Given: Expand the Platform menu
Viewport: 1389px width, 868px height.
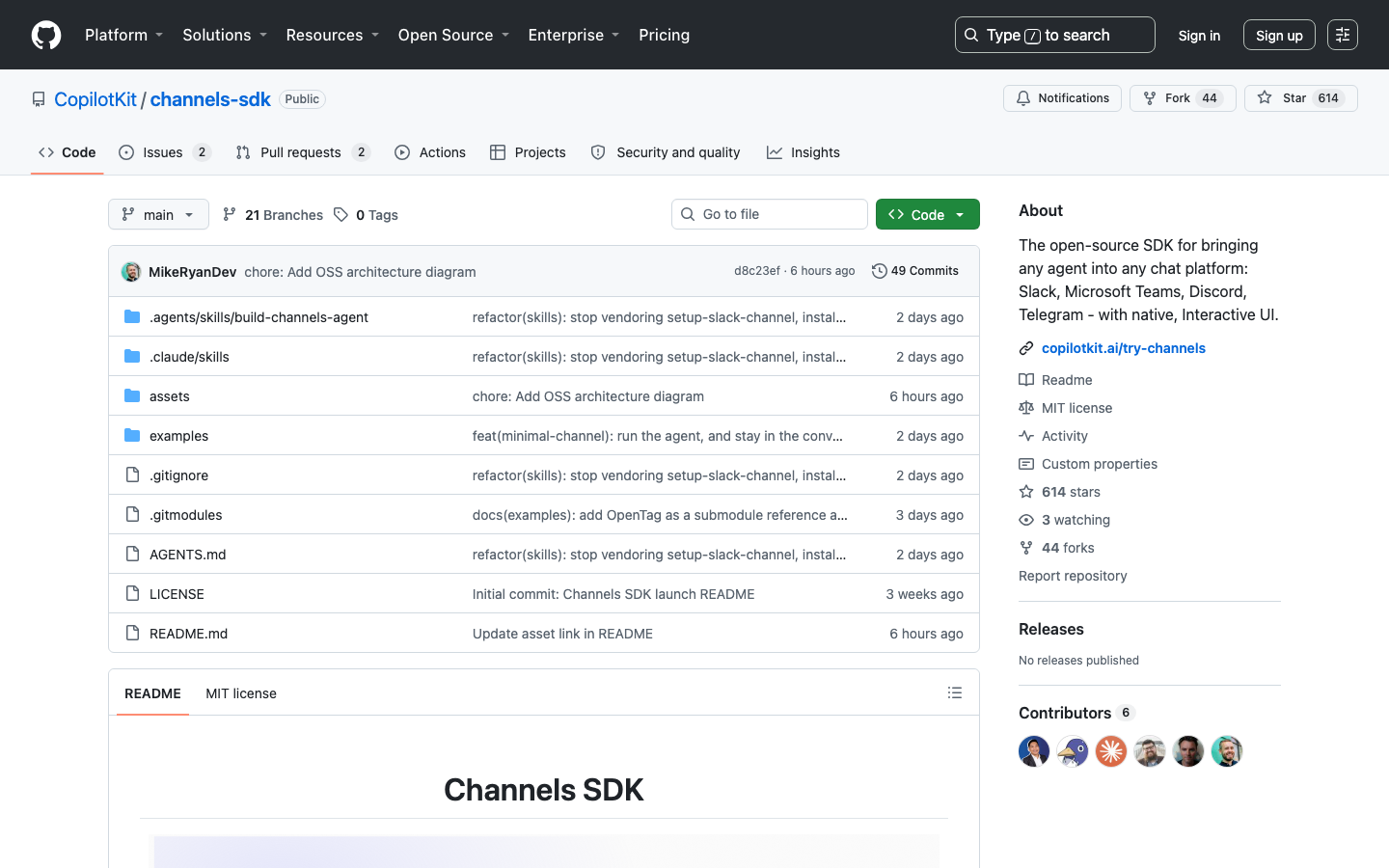Looking at the screenshot, I should (124, 35).
